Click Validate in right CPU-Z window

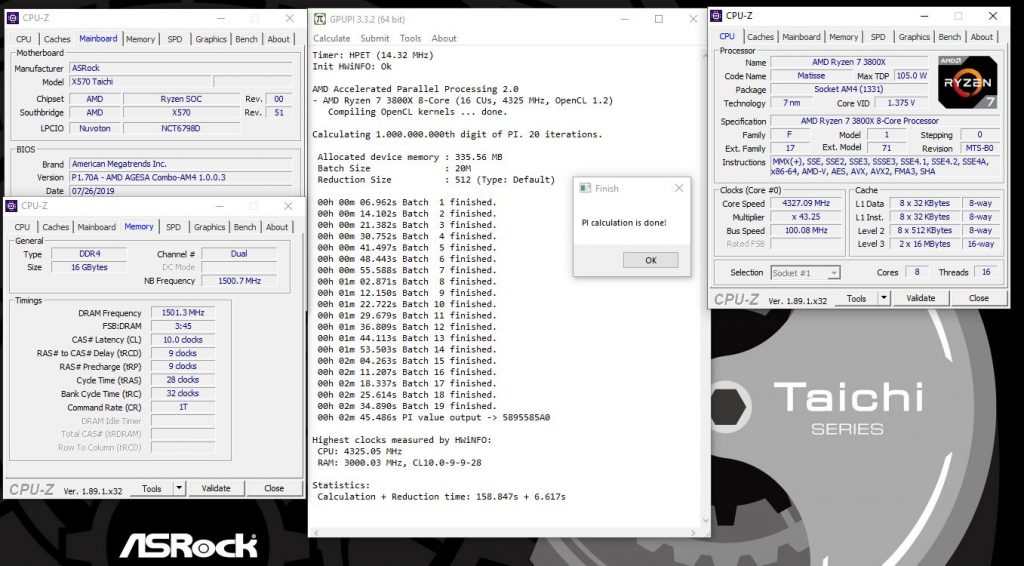point(920,298)
